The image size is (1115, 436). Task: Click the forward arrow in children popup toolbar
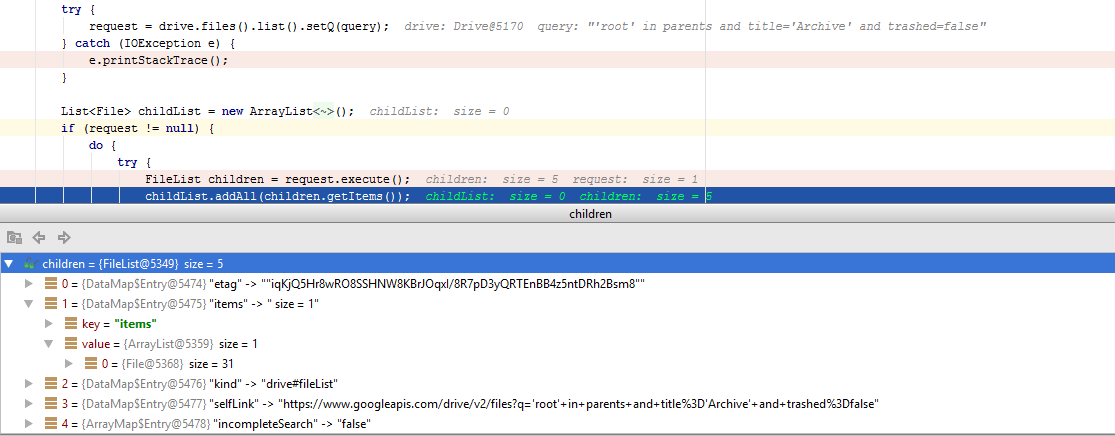[64, 238]
